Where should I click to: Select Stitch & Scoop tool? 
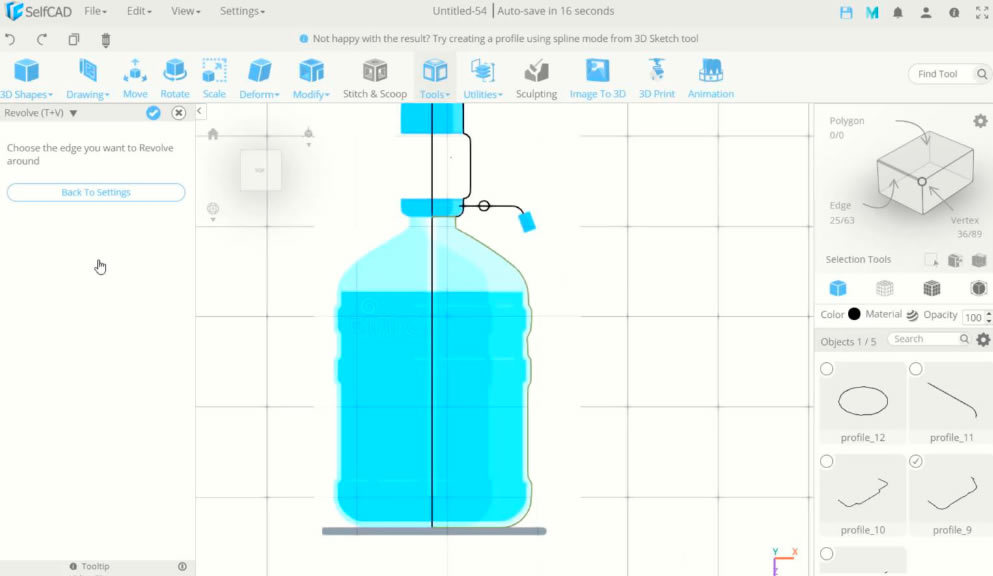click(375, 78)
